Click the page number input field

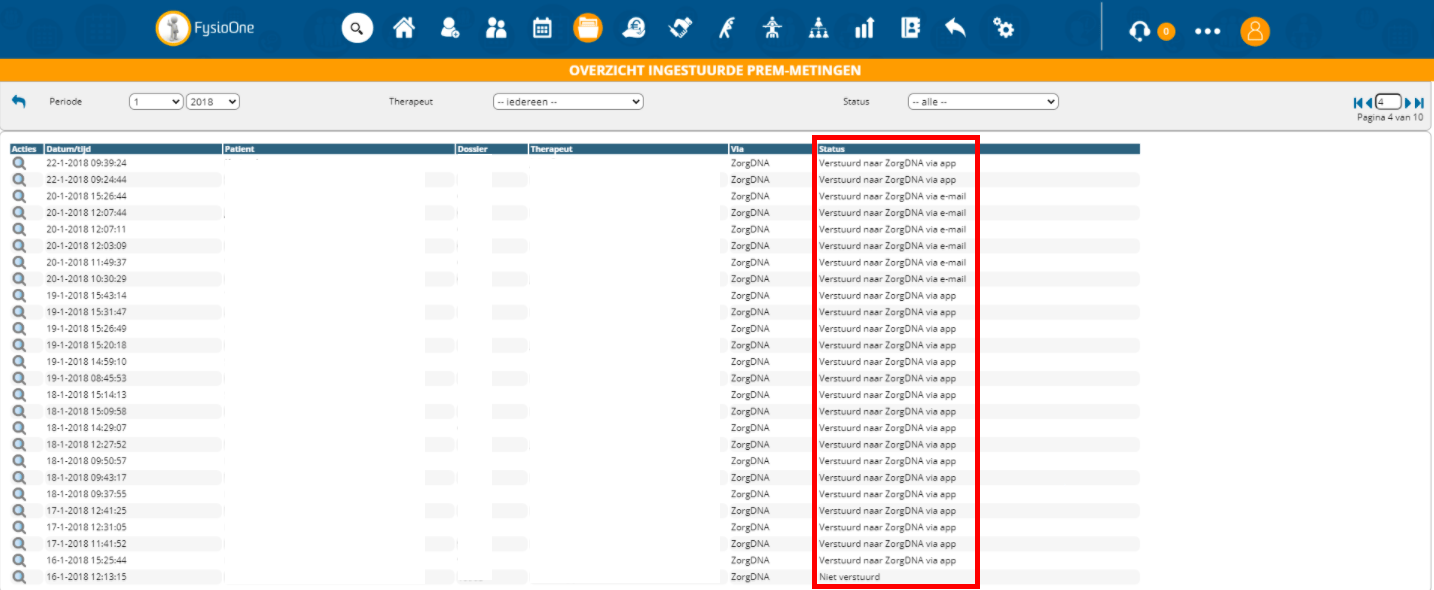[1388, 102]
